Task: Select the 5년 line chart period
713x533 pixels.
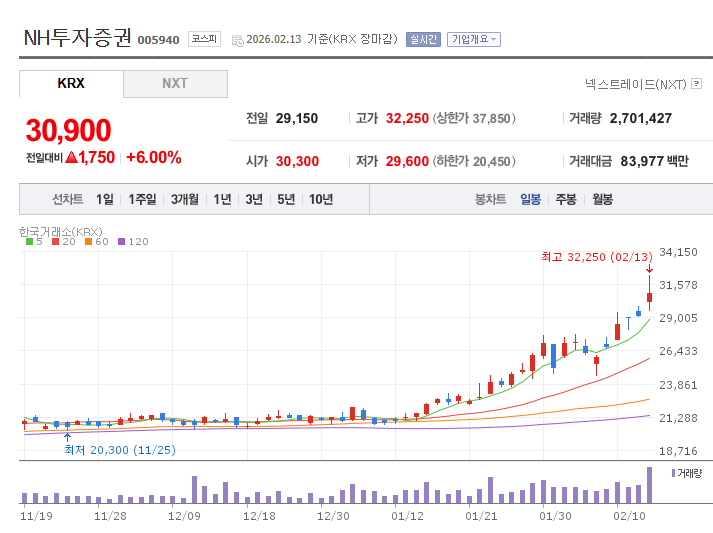Action: click(286, 199)
